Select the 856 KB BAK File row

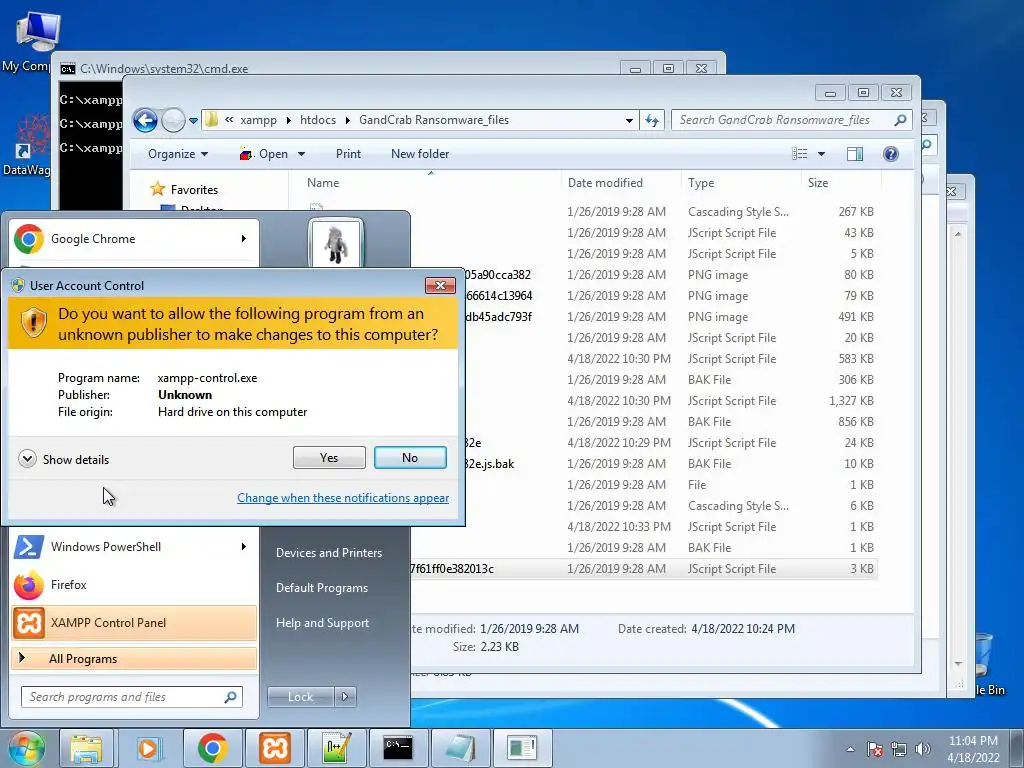click(x=591, y=422)
